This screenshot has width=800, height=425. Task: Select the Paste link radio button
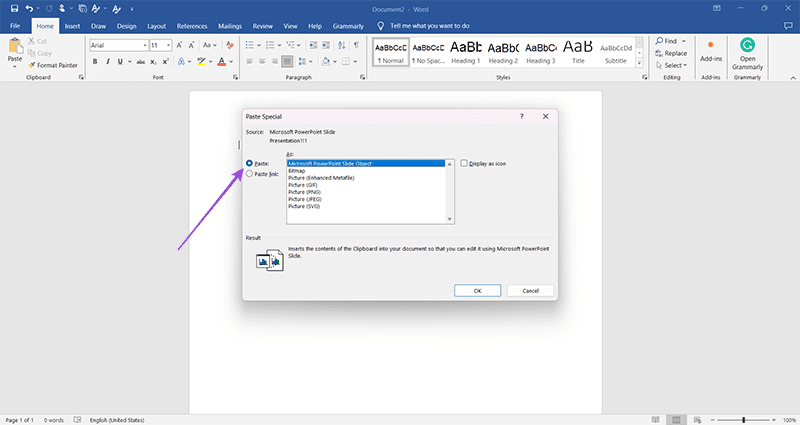pyautogui.click(x=249, y=174)
